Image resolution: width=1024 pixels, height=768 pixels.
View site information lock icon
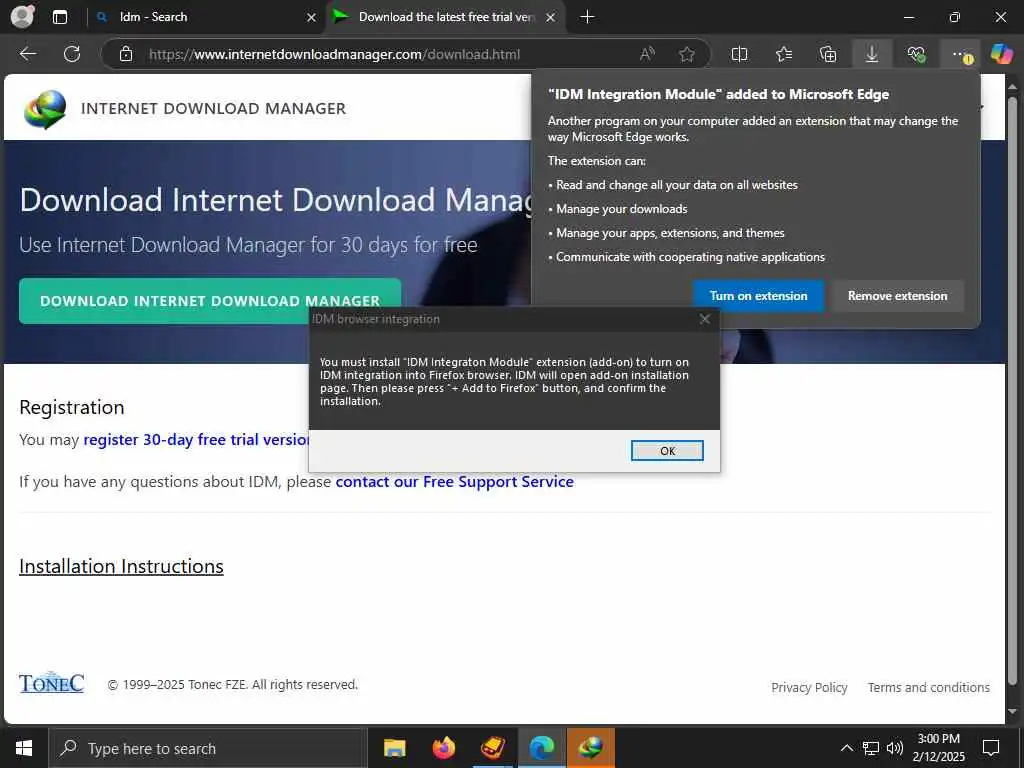click(x=126, y=54)
